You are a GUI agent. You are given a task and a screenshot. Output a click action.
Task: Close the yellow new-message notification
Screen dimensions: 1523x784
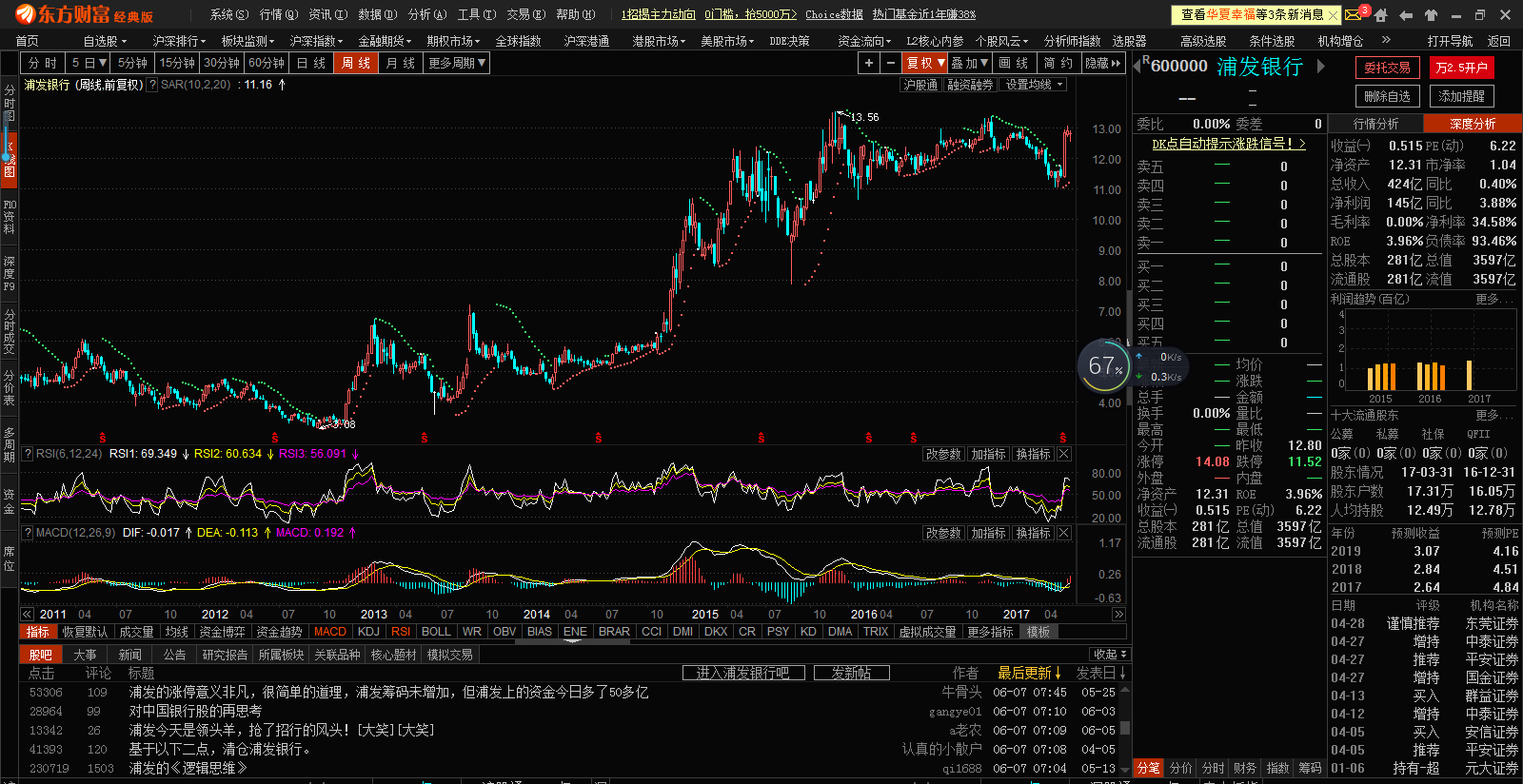[1332, 15]
